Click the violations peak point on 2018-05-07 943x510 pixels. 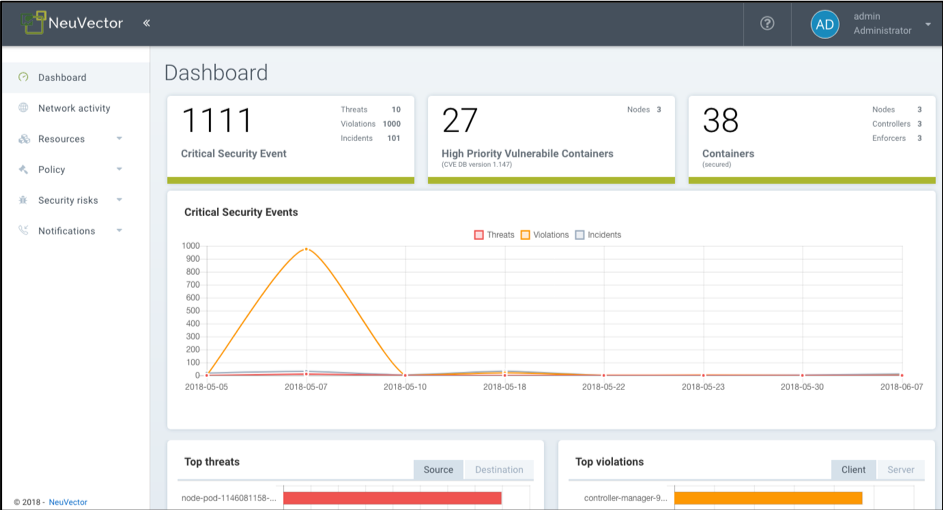[306, 249]
